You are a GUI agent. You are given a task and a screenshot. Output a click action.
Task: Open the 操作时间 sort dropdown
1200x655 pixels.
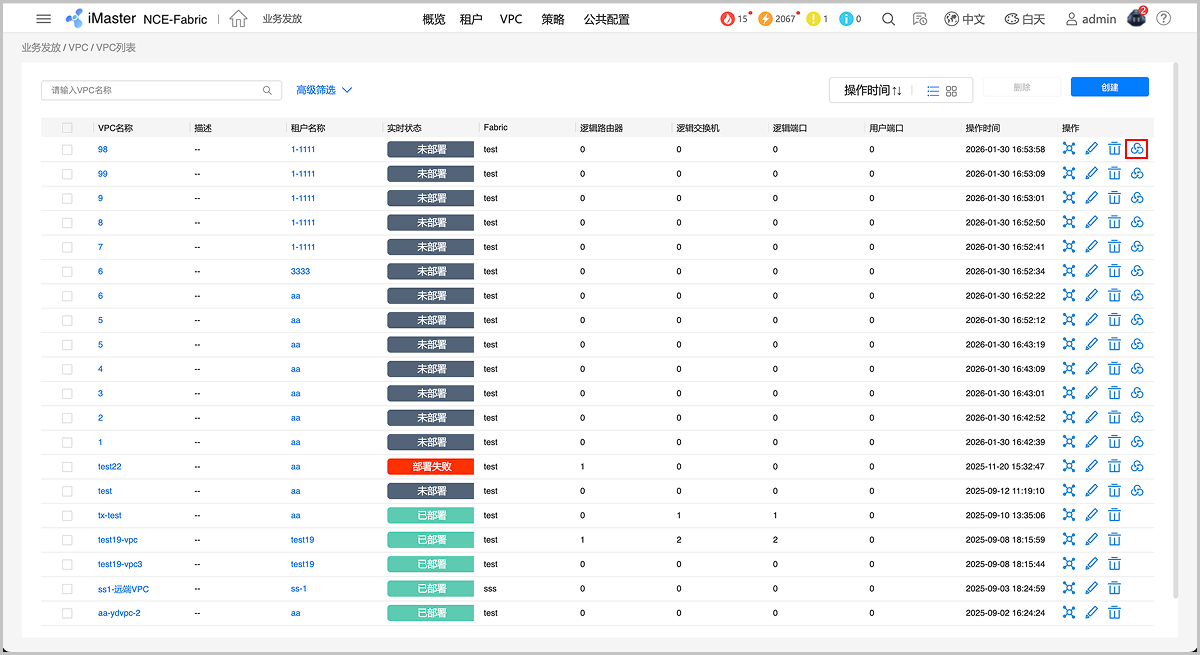pos(872,91)
